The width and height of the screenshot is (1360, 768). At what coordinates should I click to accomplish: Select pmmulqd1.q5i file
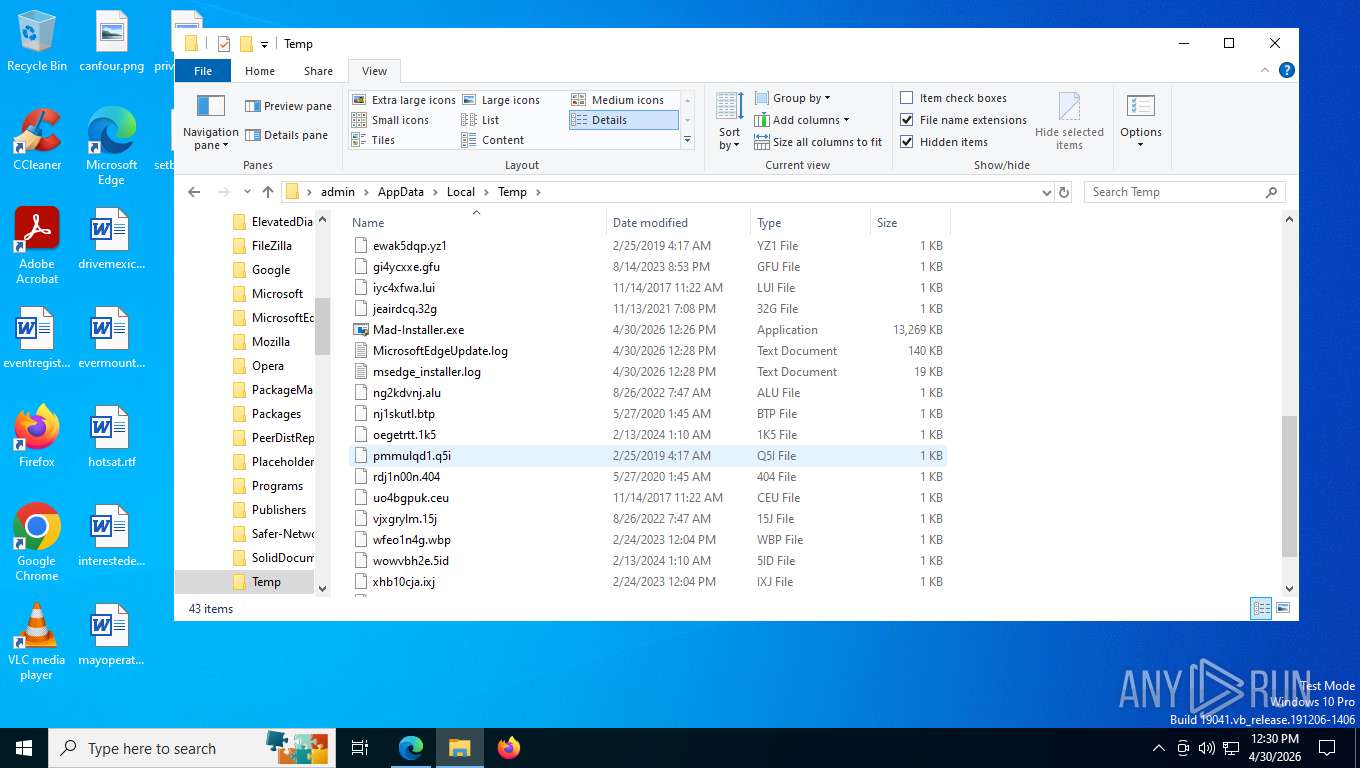click(648, 456)
